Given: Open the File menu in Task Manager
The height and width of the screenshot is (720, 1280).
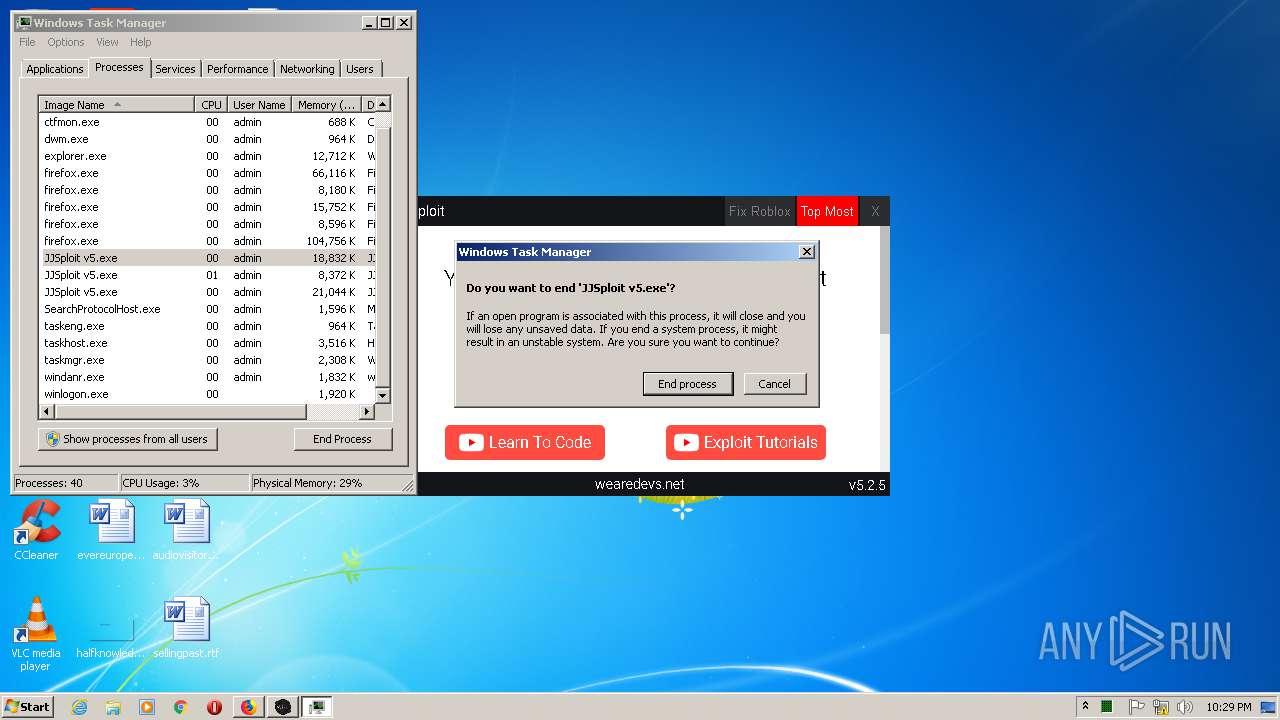Looking at the screenshot, I should pyautogui.click(x=27, y=42).
